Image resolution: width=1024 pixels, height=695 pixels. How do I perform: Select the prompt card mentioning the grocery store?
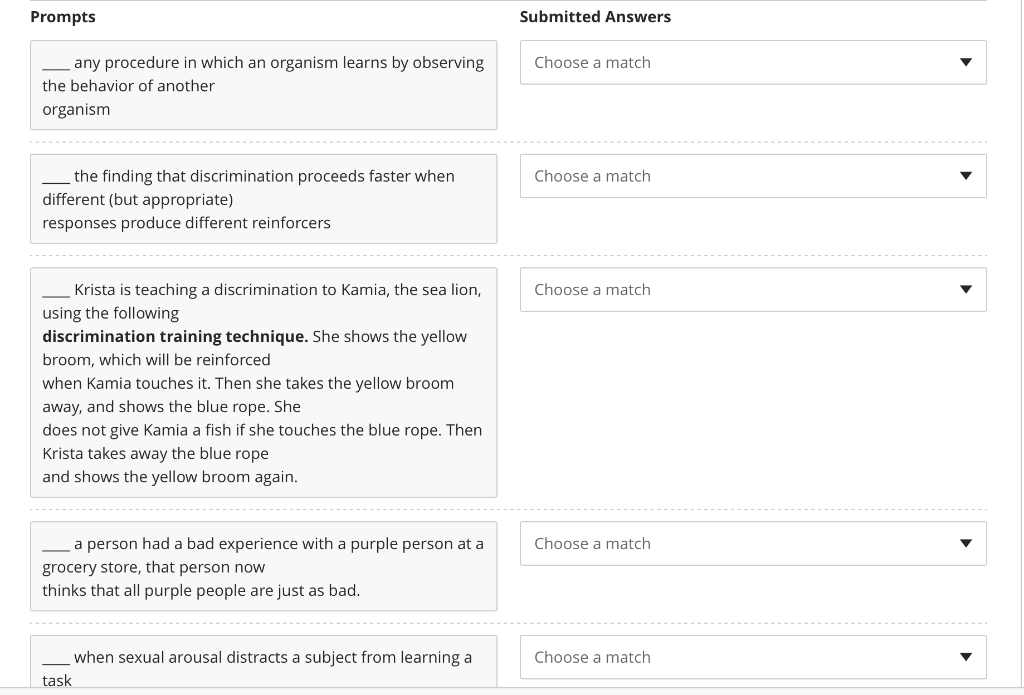pos(263,566)
